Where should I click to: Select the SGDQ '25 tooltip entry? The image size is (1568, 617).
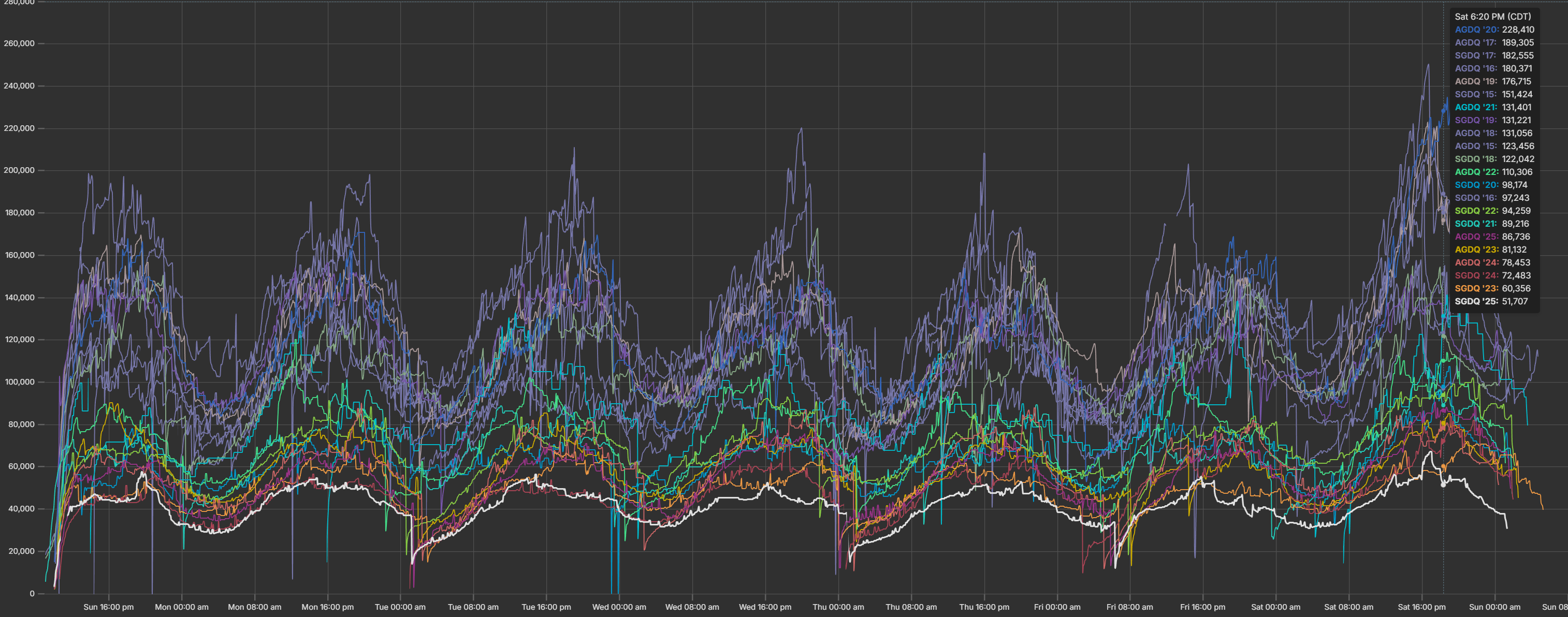(1491, 301)
